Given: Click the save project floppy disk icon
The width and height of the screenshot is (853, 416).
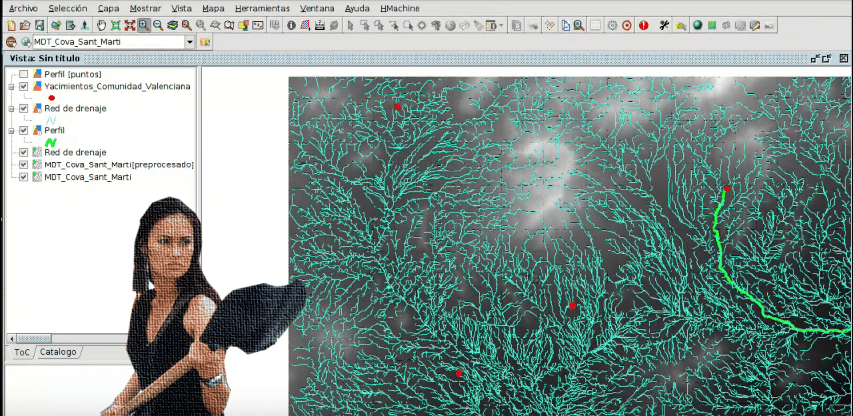Looking at the screenshot, I should pyautogui.click(x=39, y=24).
